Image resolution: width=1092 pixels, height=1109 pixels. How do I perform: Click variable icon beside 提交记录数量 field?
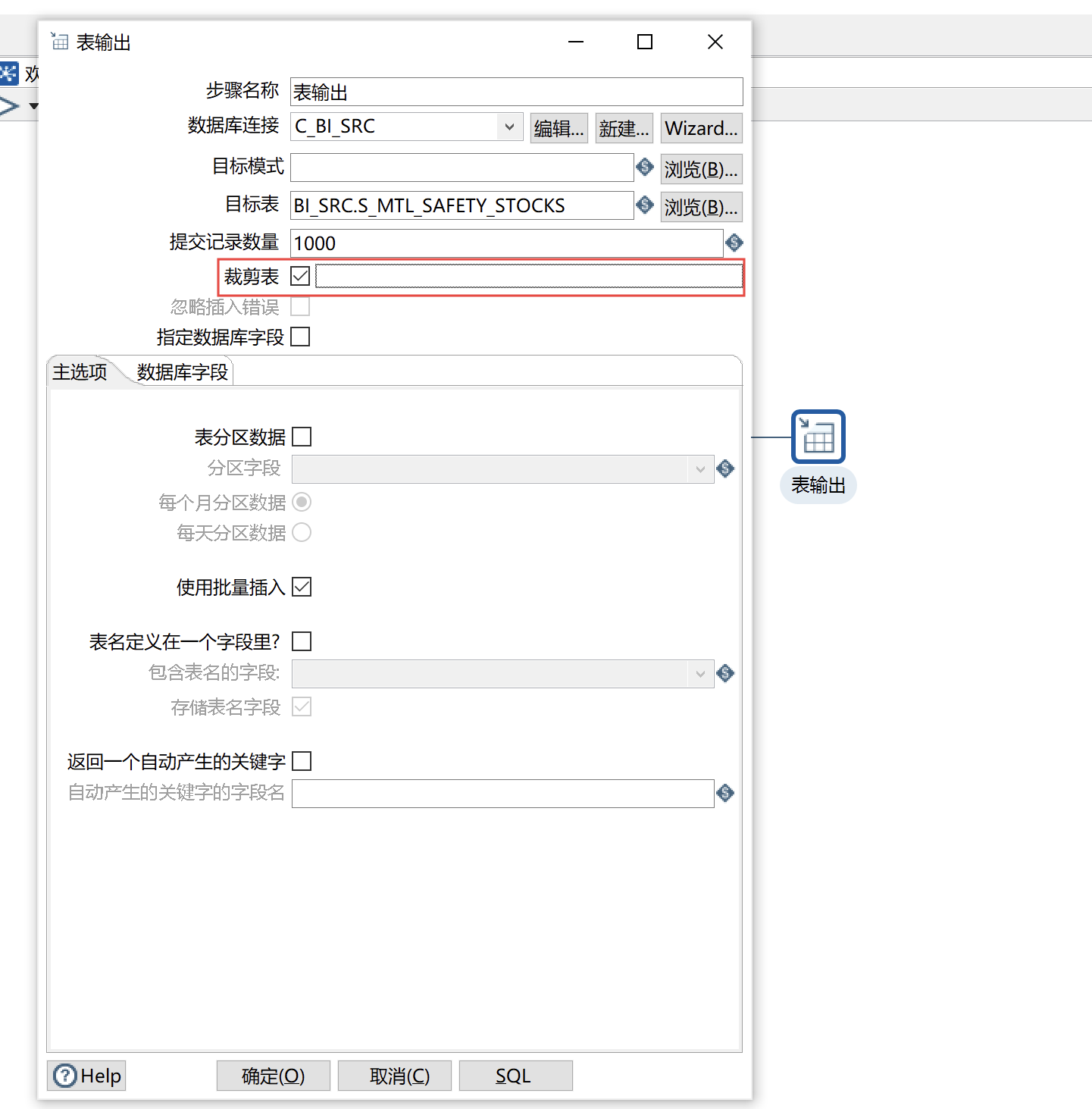pyautogui.click(x=734, y=243)
